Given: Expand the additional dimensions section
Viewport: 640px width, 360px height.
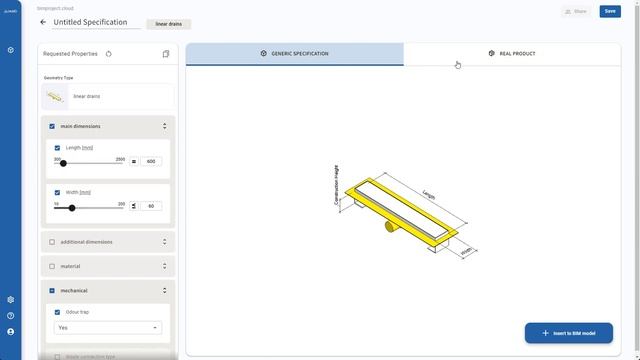Looking at the screenshot, I should pos(164,242).
